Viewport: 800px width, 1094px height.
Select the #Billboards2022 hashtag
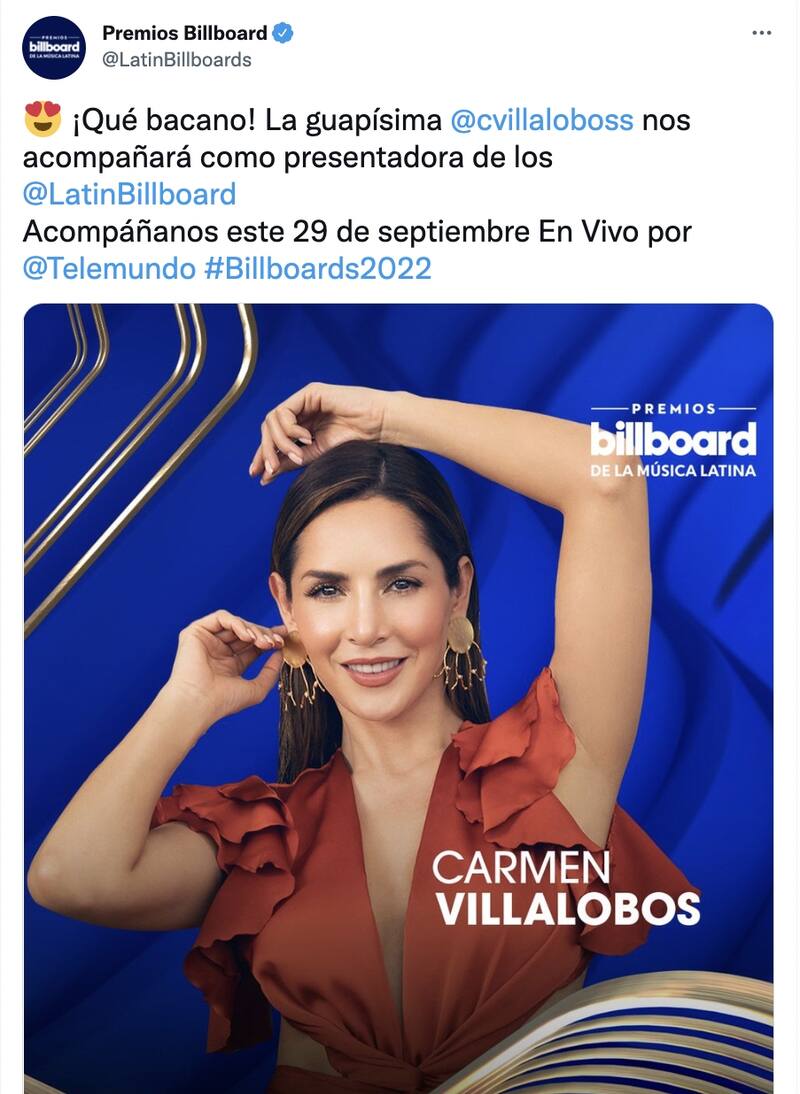(x=318, y=269)
